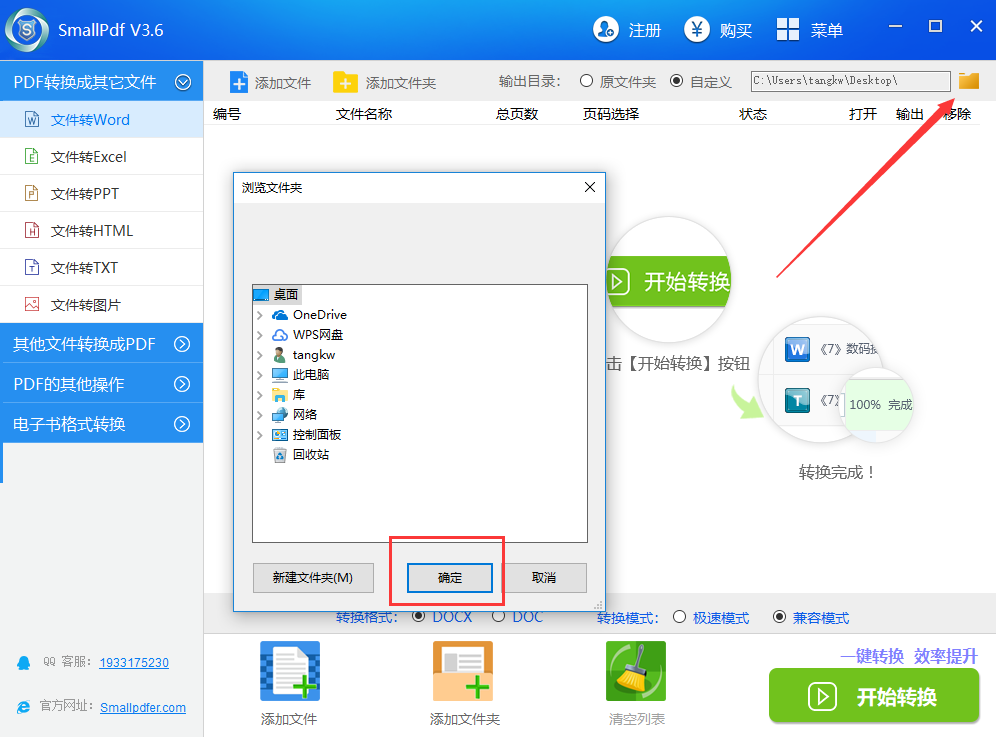The image size is (996, 737).
Task: Select file to PPT in sidebar
Action: click(x=84, y=194)
